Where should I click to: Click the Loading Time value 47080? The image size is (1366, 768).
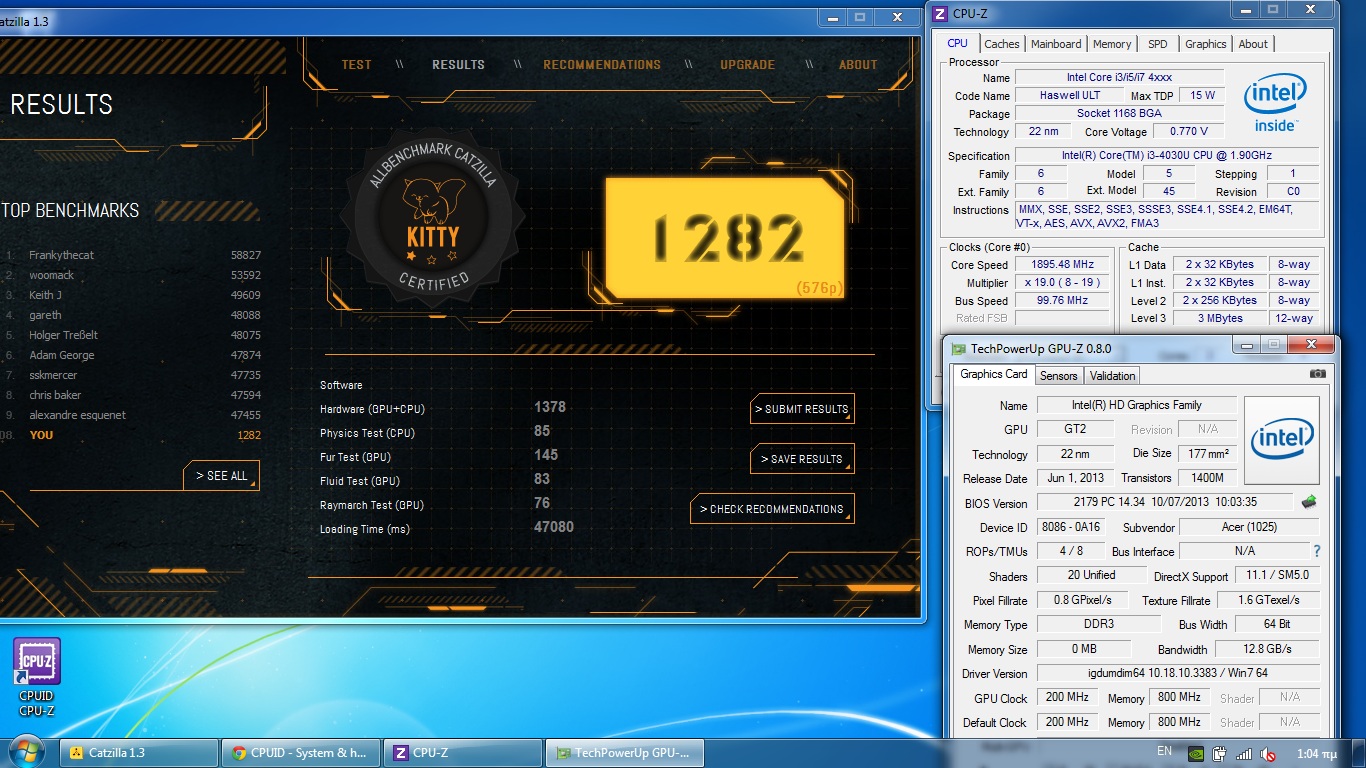[554, 527]
